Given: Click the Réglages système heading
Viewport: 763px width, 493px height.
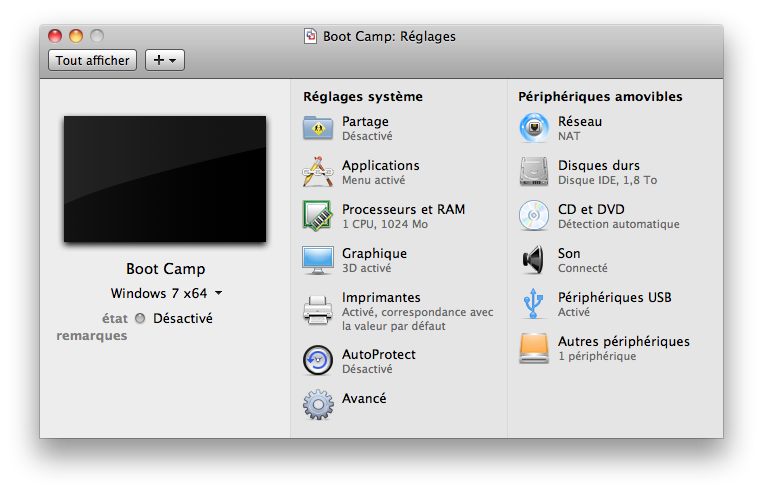Looking at the screenshot, I should [363, 97].
